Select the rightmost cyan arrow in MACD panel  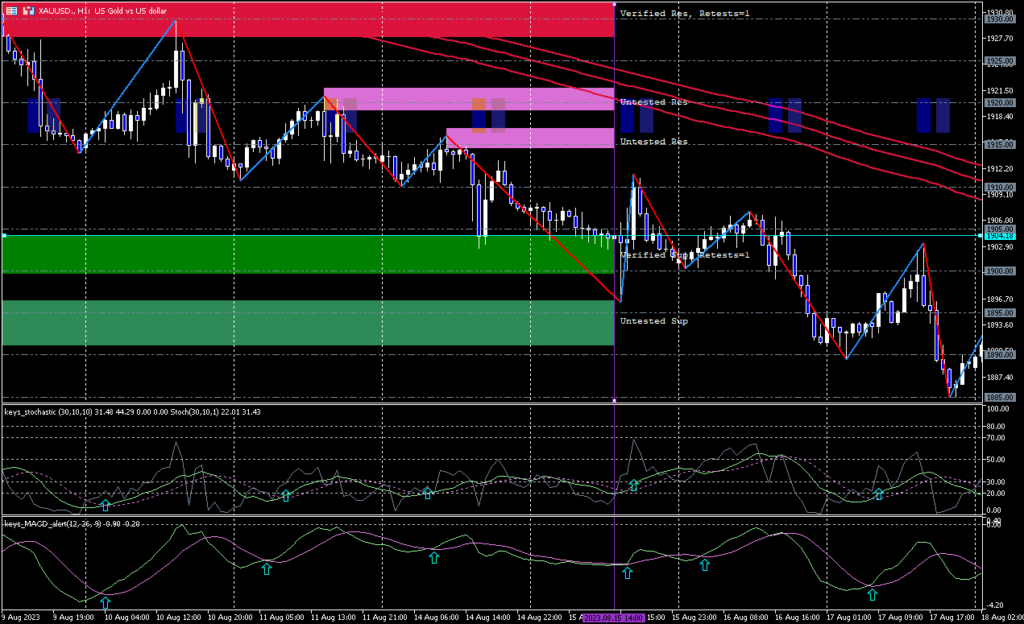pos(872,595)
